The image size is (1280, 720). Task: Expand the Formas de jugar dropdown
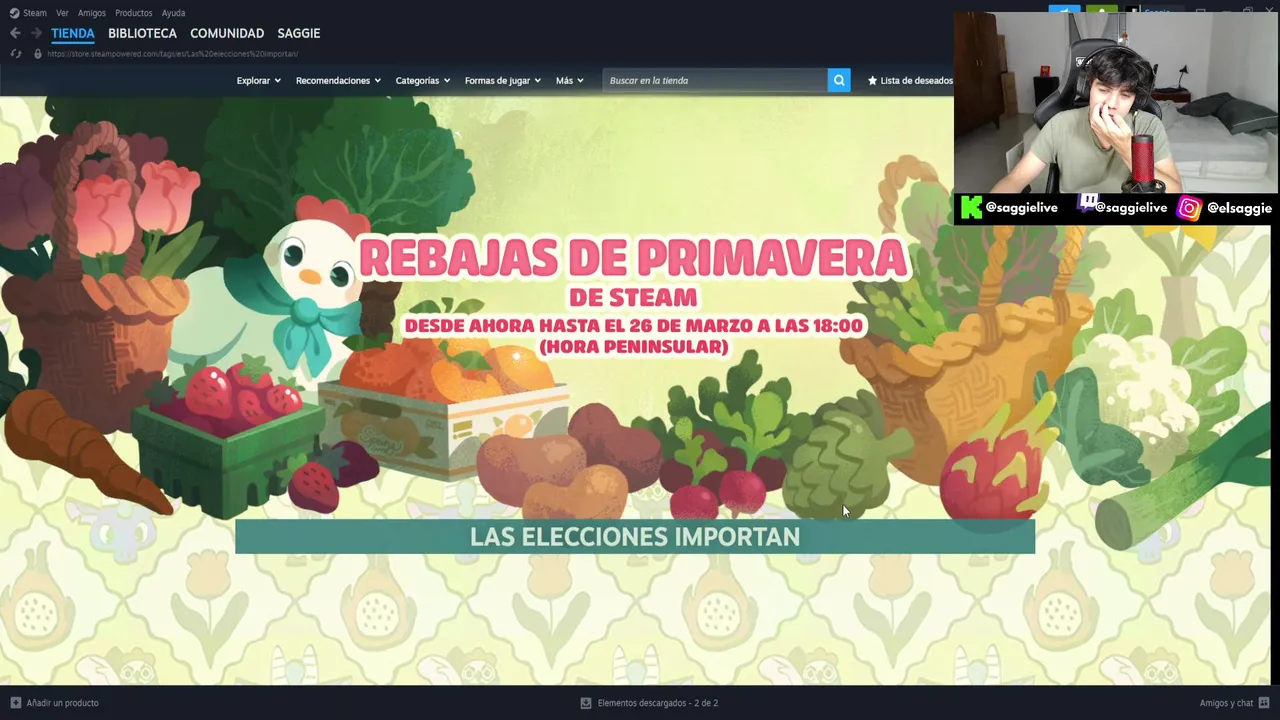[x=503, y=80]
